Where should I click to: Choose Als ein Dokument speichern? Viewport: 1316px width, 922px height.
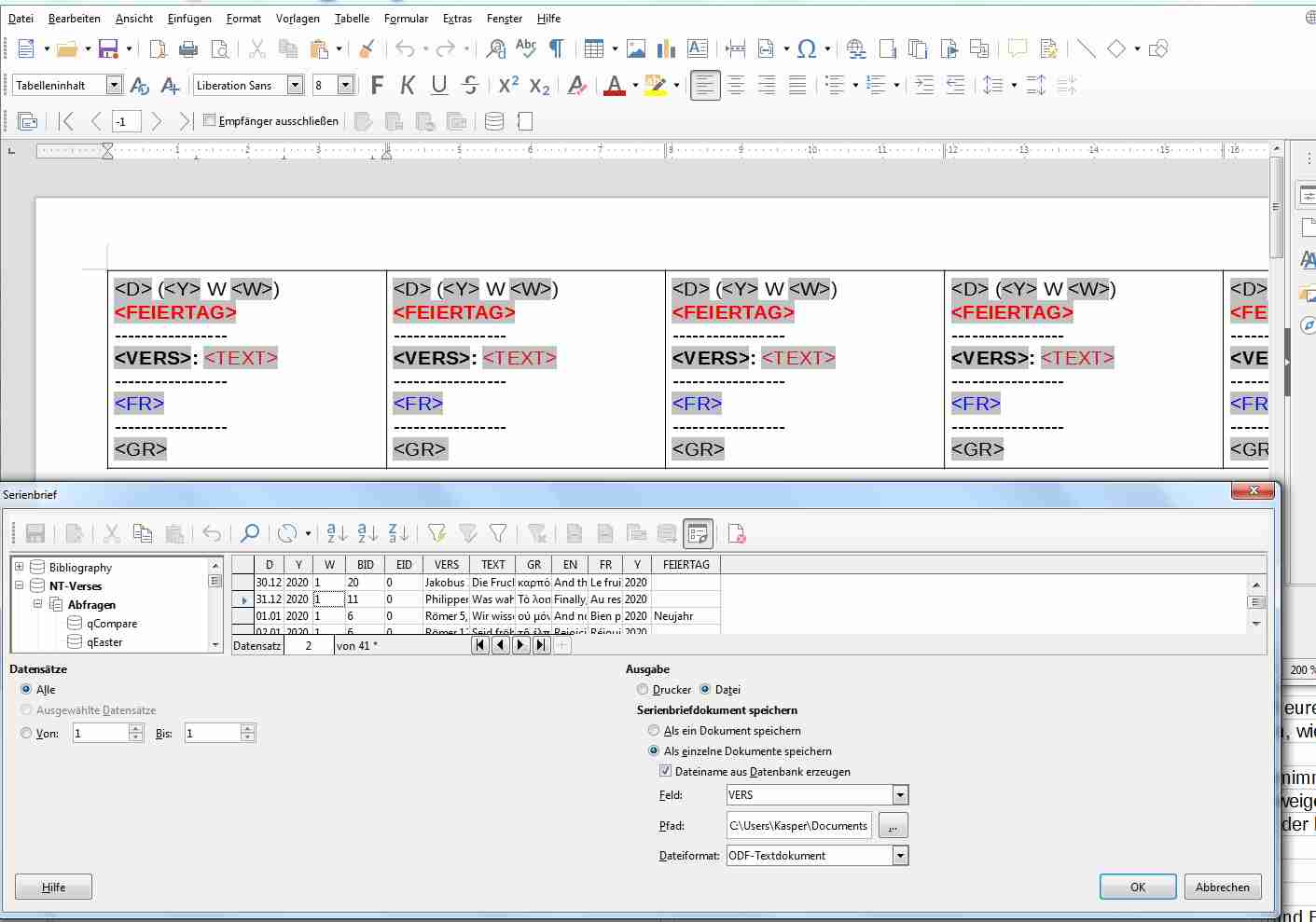654,730
